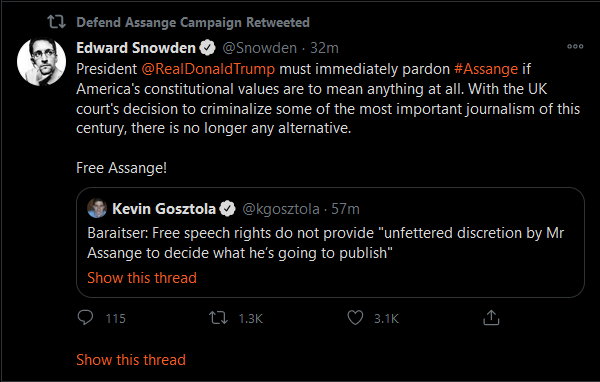Click the reply speech bubble icon
This screenshot has height=382, width=600.
tap(85, 318)
